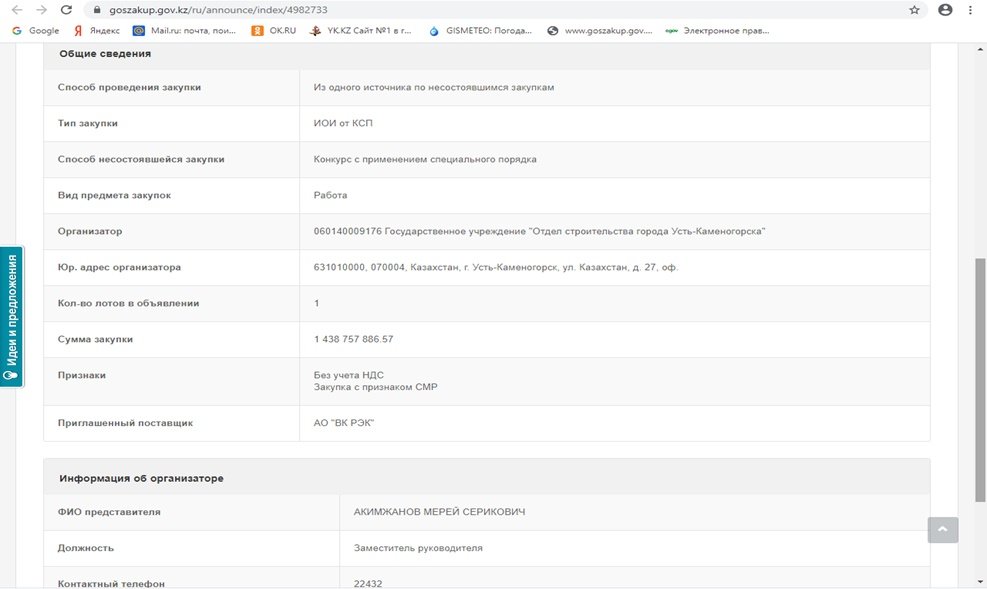Click the browser back arrow
987x589 pixels.
click(15, 10)
